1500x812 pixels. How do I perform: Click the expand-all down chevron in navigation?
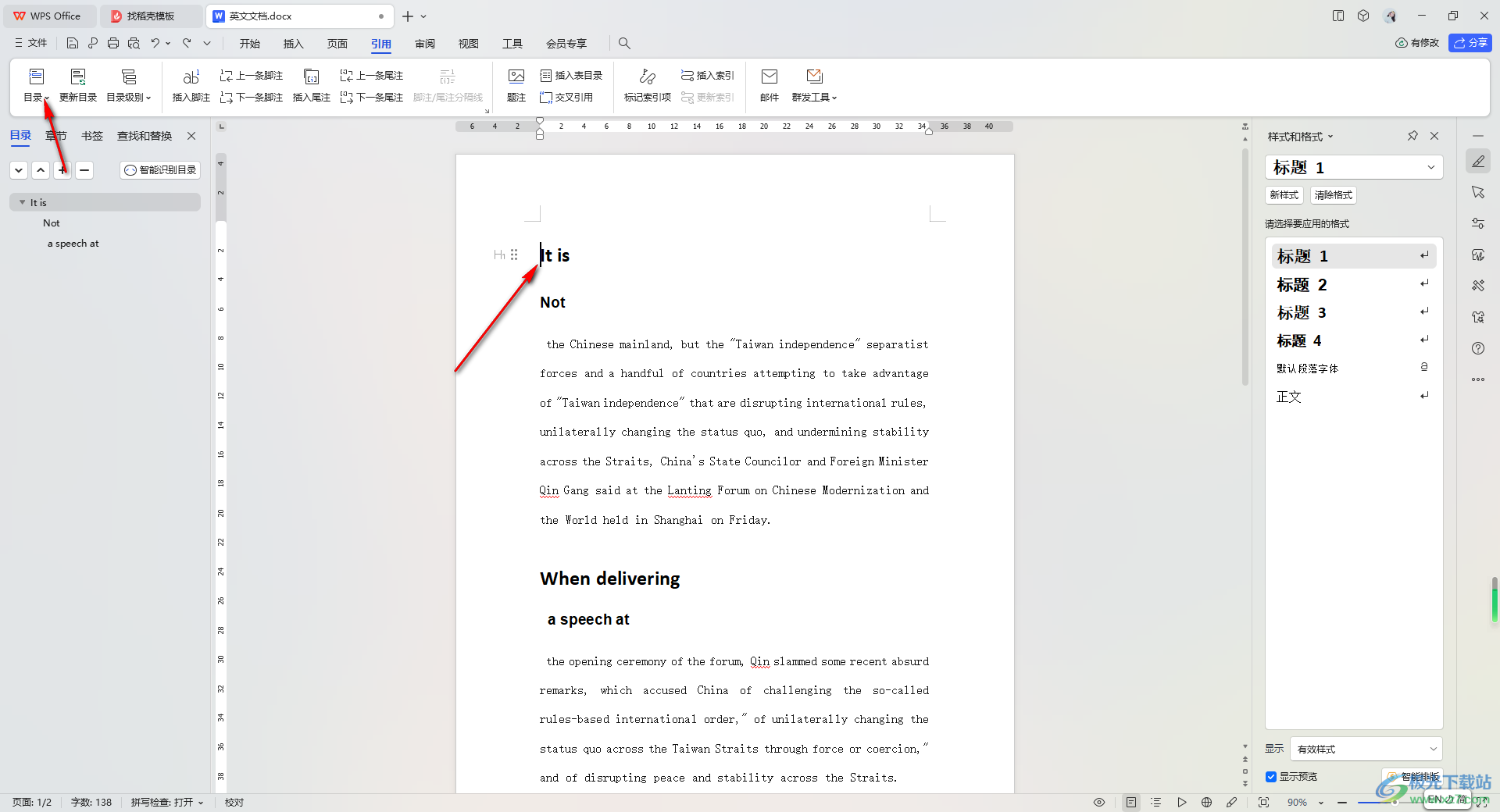click(x=19, y=170)
